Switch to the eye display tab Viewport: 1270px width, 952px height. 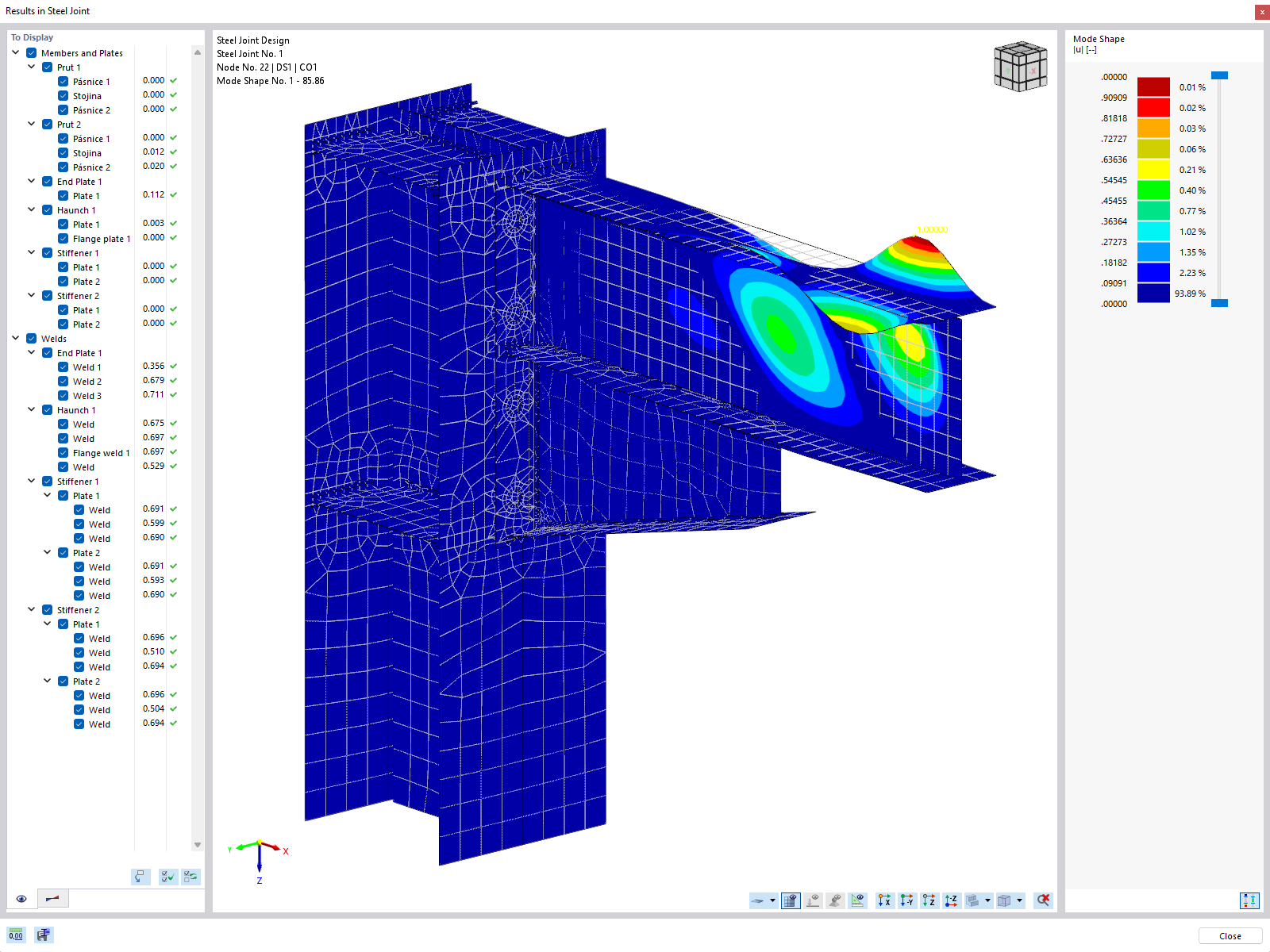[x=21, y=899]
